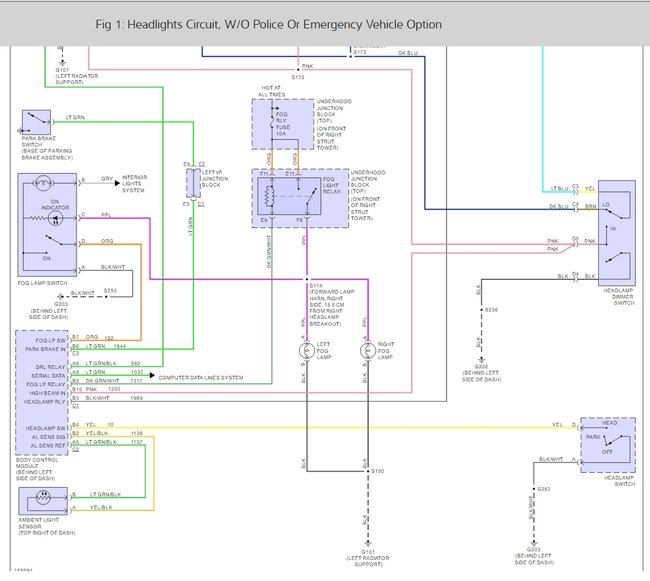Click the DK GRN/WHT 1317 wire label
Screen dimensions: 650x581
point(114,380)
